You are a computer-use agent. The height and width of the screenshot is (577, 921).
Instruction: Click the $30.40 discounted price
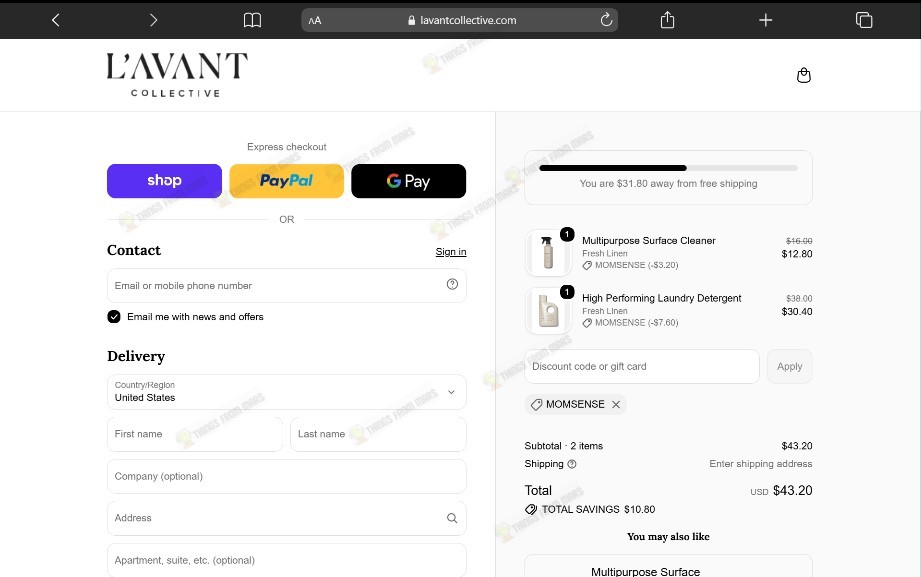coord(796,311)
